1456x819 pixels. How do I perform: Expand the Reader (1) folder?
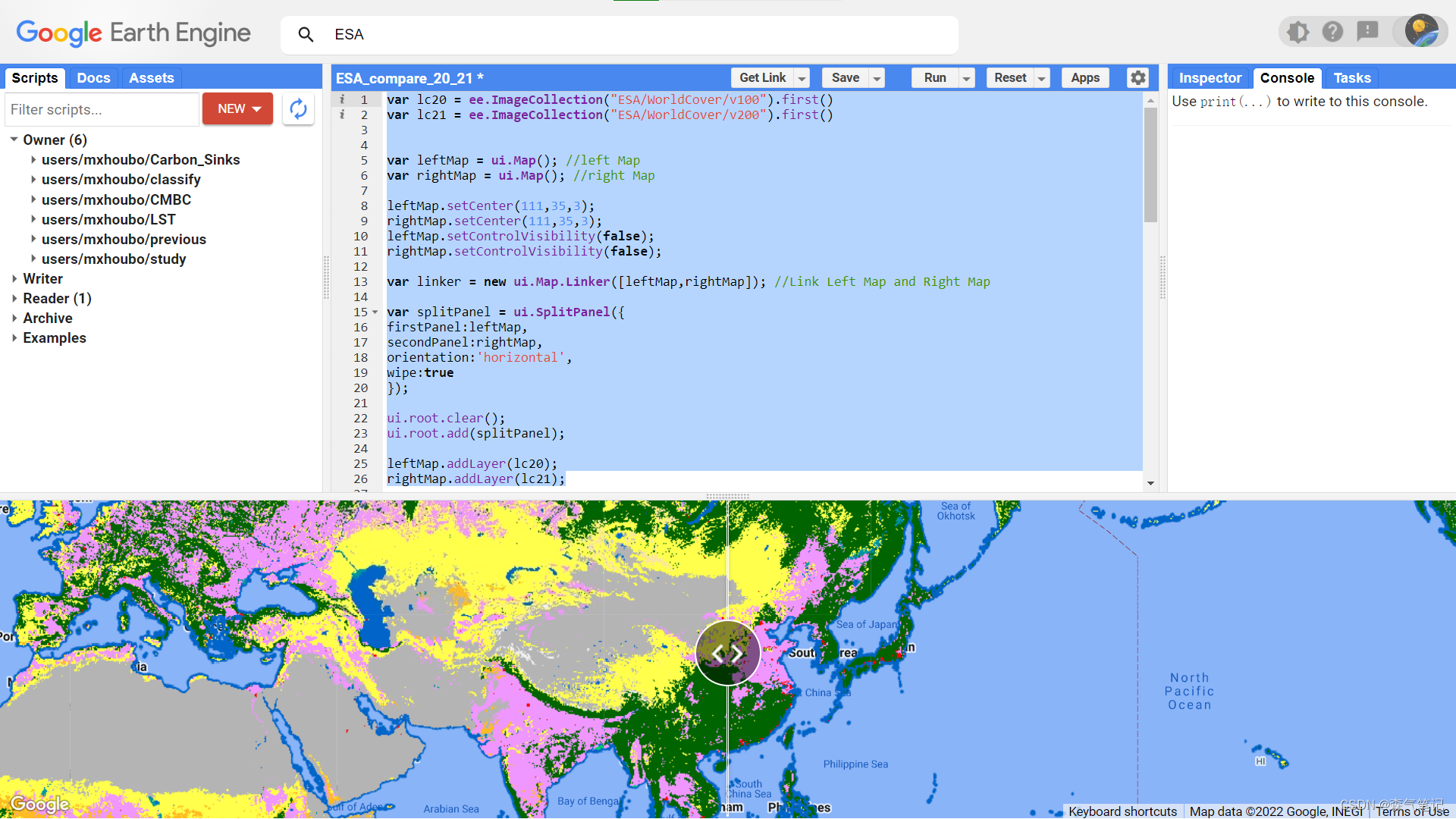14,298
